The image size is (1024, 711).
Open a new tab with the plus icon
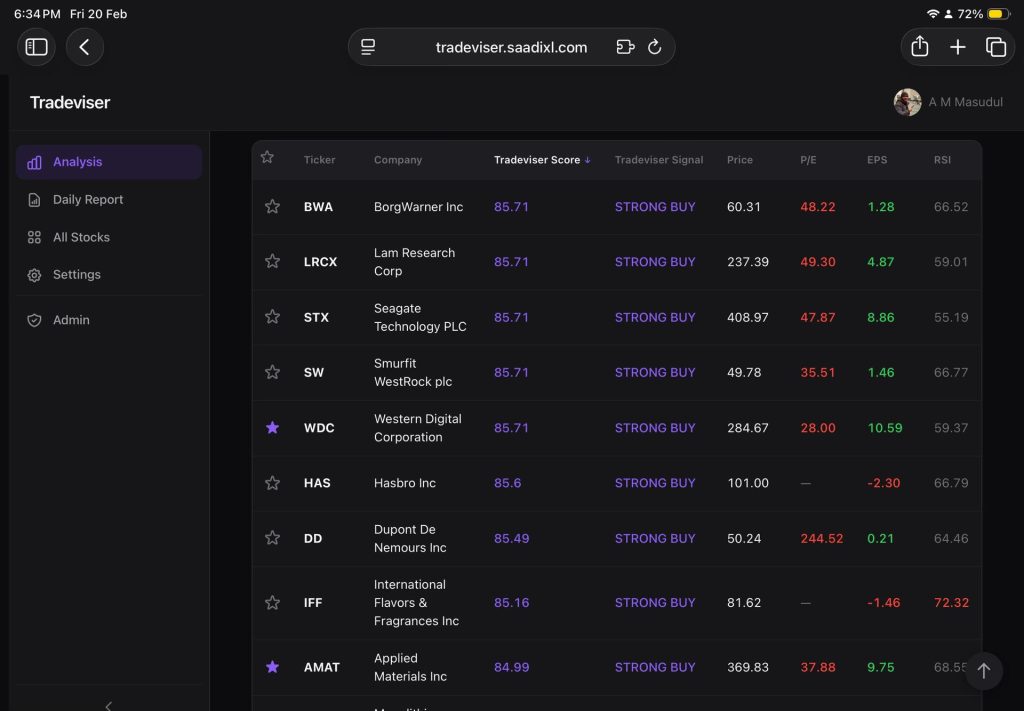pyautogui.click(x=957, y=47)
